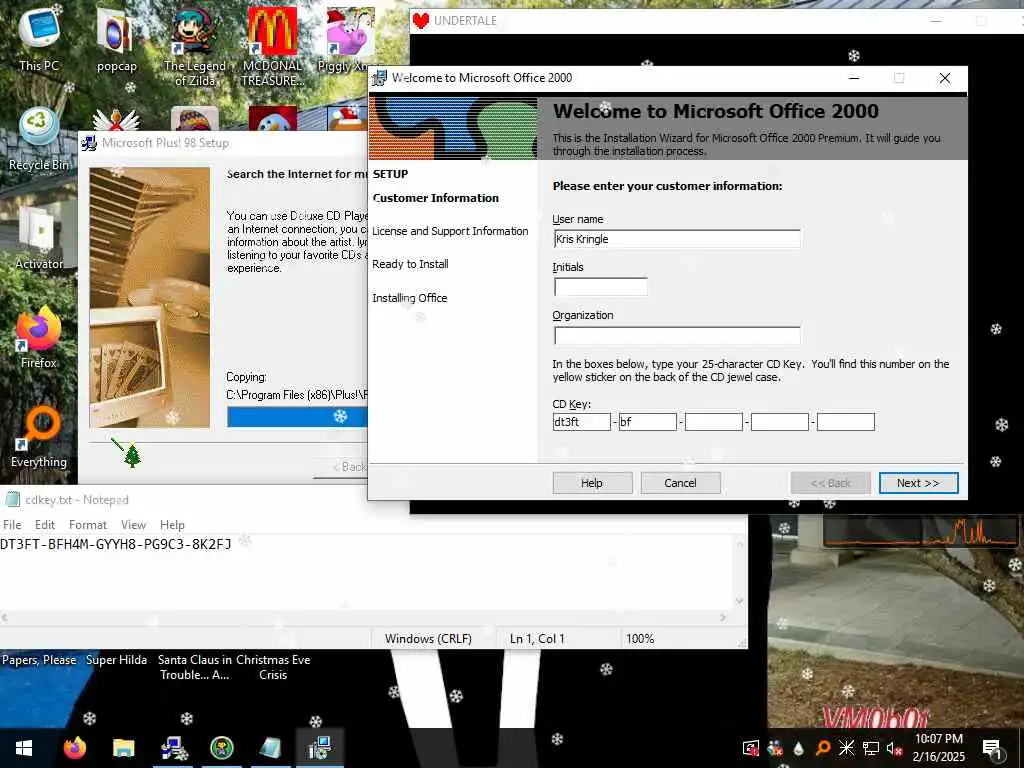Switch to Notepad taskbar button
This screenshot has height=768, width=1024.
point(270,748)
